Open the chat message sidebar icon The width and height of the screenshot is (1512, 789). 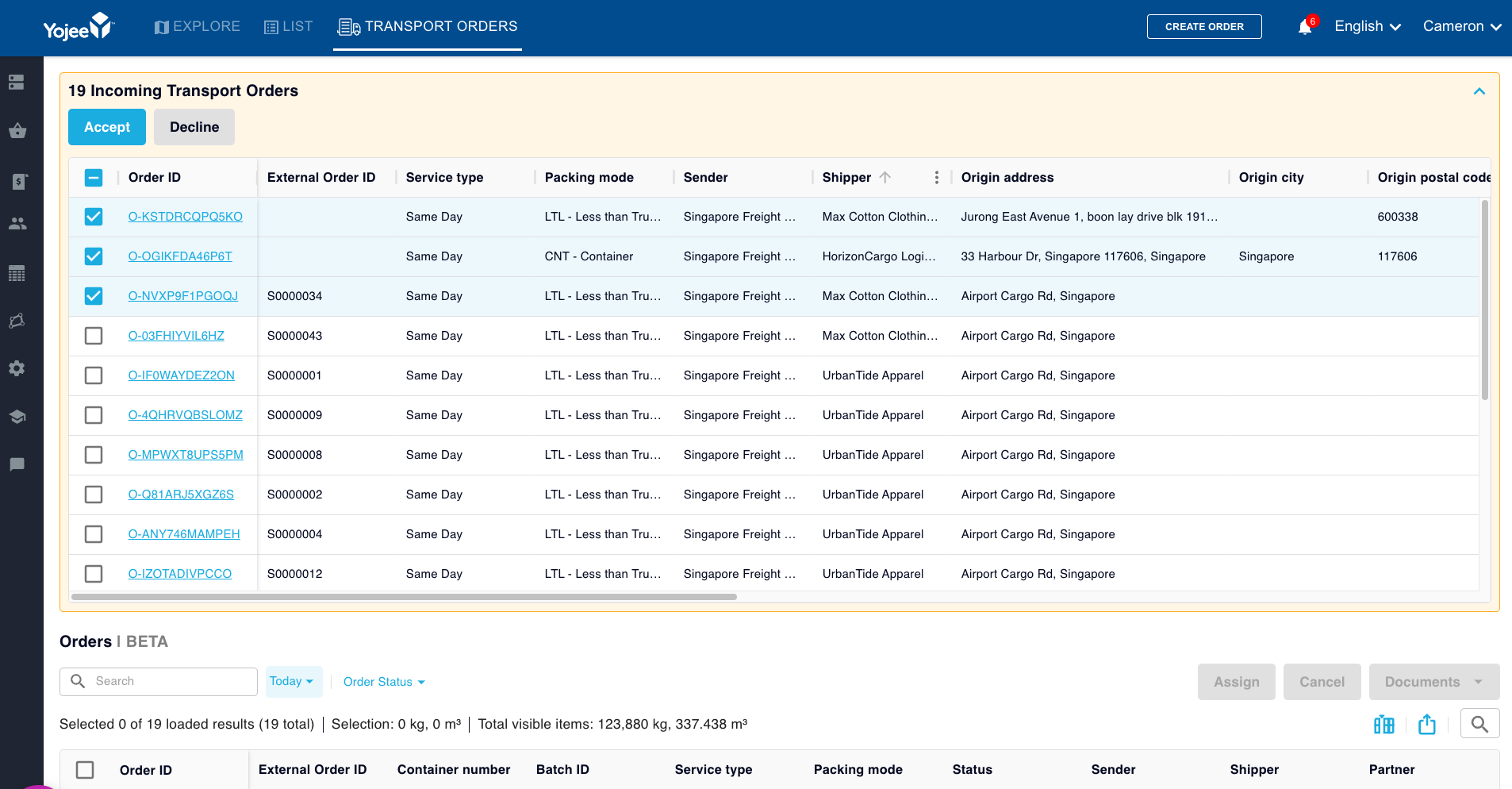pyautogui.click(x=17, y=464)
